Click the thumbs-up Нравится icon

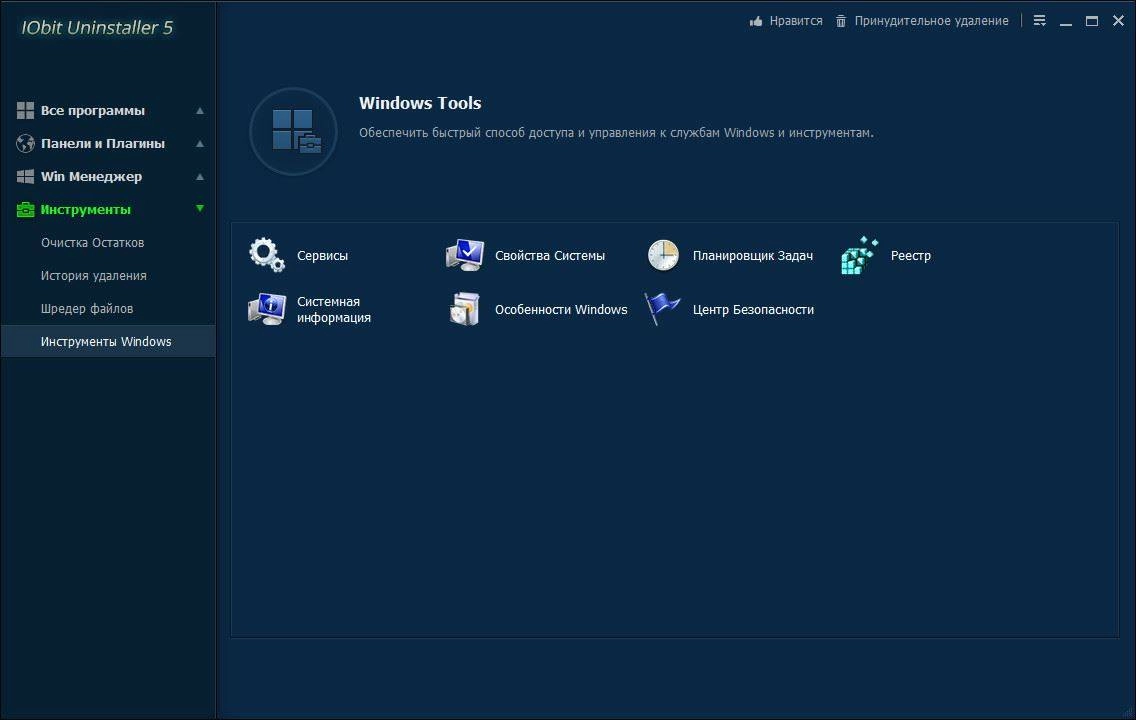(756, 21)
